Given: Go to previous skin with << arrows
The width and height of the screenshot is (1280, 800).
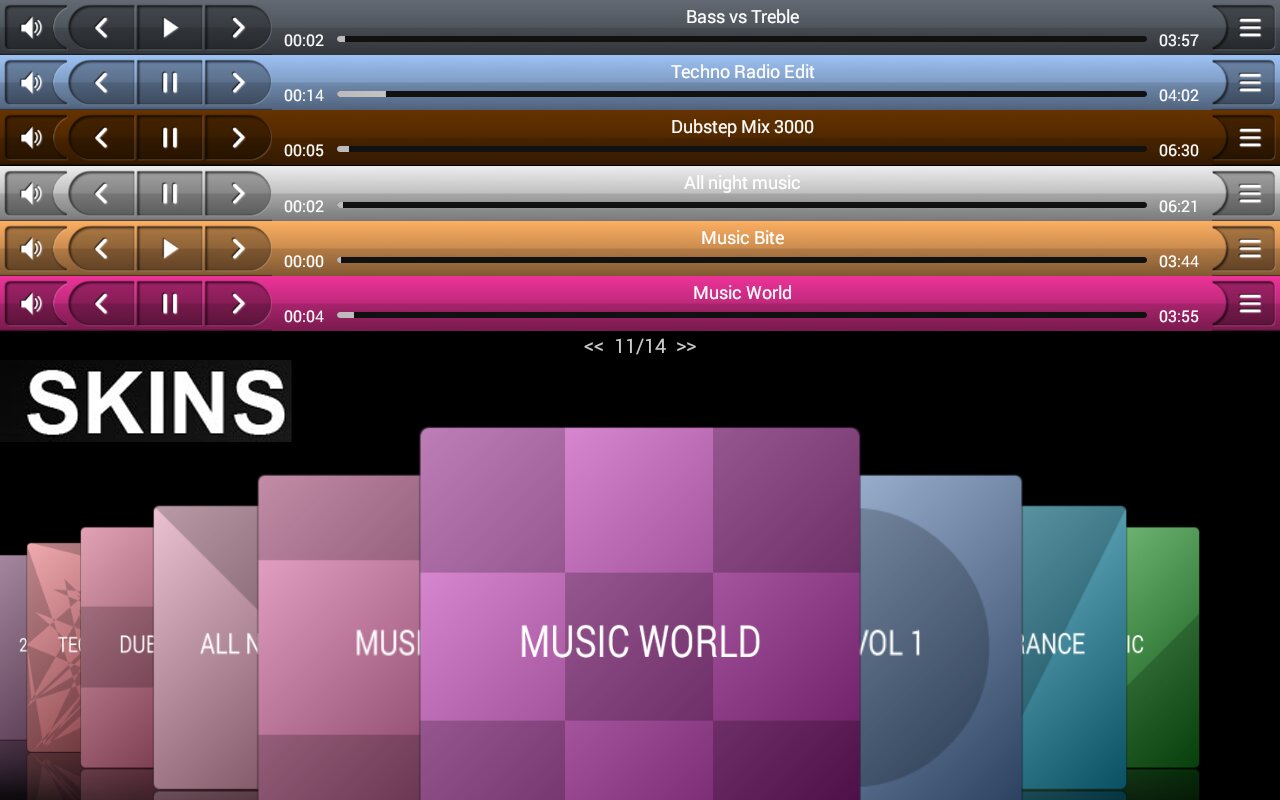Looking at the screenshot, I should [594, 347].
